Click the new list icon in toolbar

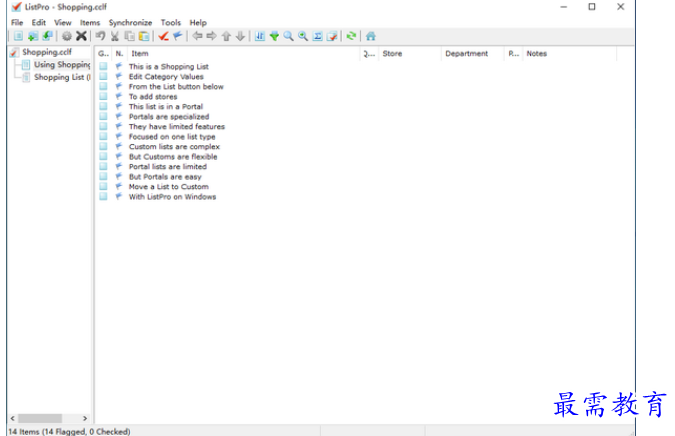(18, 36)
